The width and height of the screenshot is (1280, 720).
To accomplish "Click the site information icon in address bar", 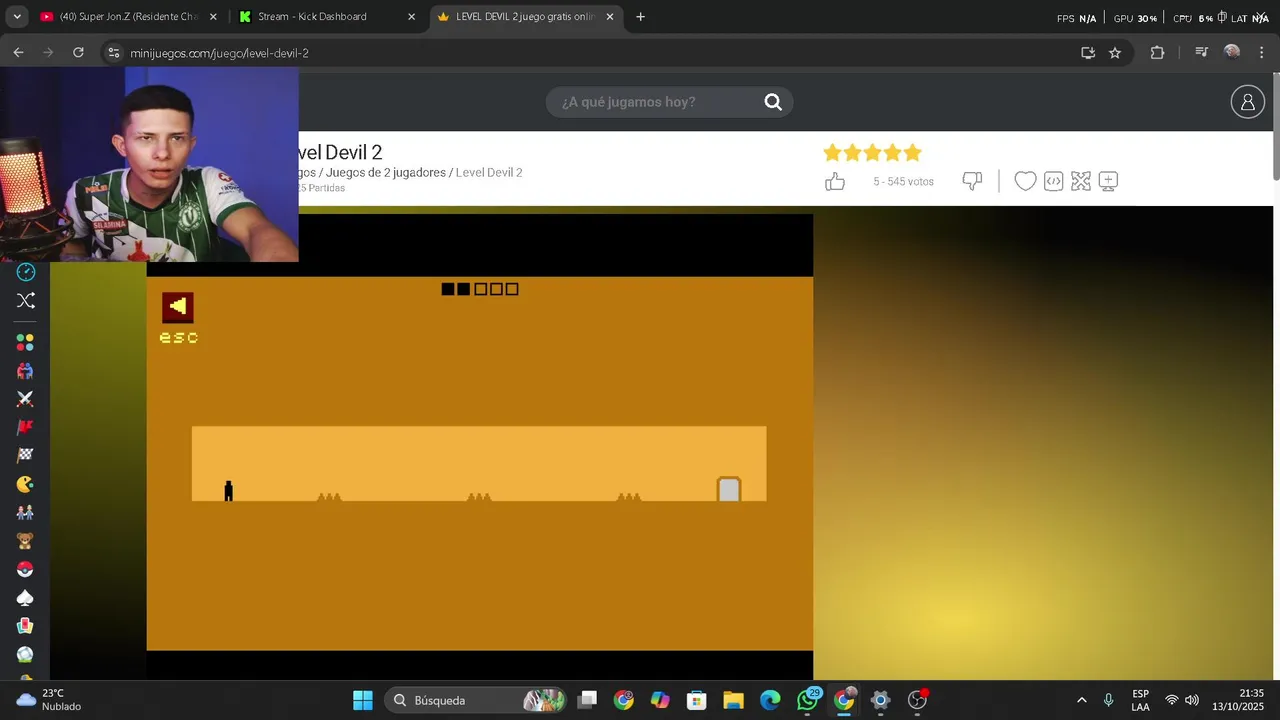I will [113, 52].
